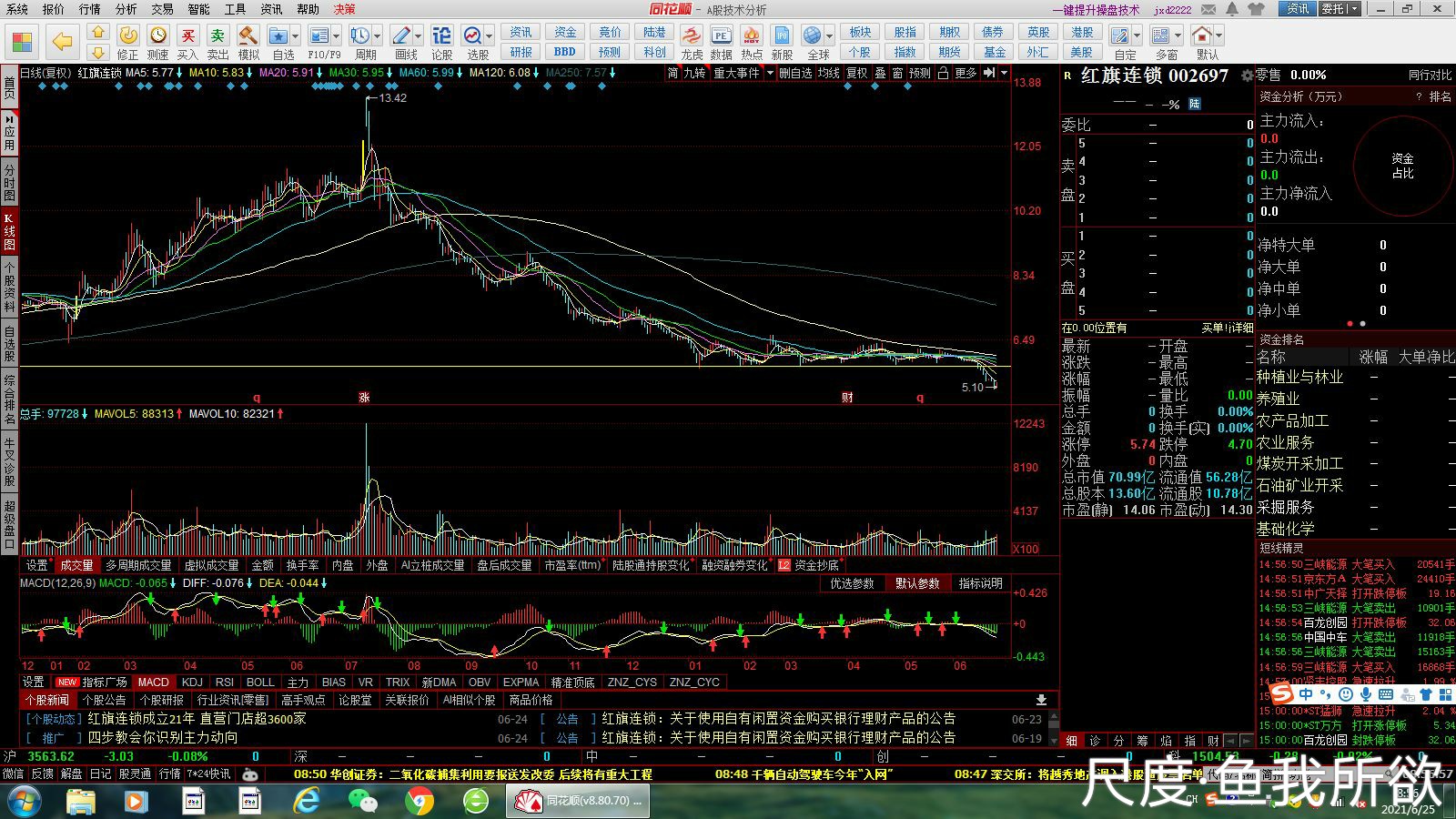Open the 论股 stock discussion icon
Screen dimensions: 1456x819
tap(442, 42)
